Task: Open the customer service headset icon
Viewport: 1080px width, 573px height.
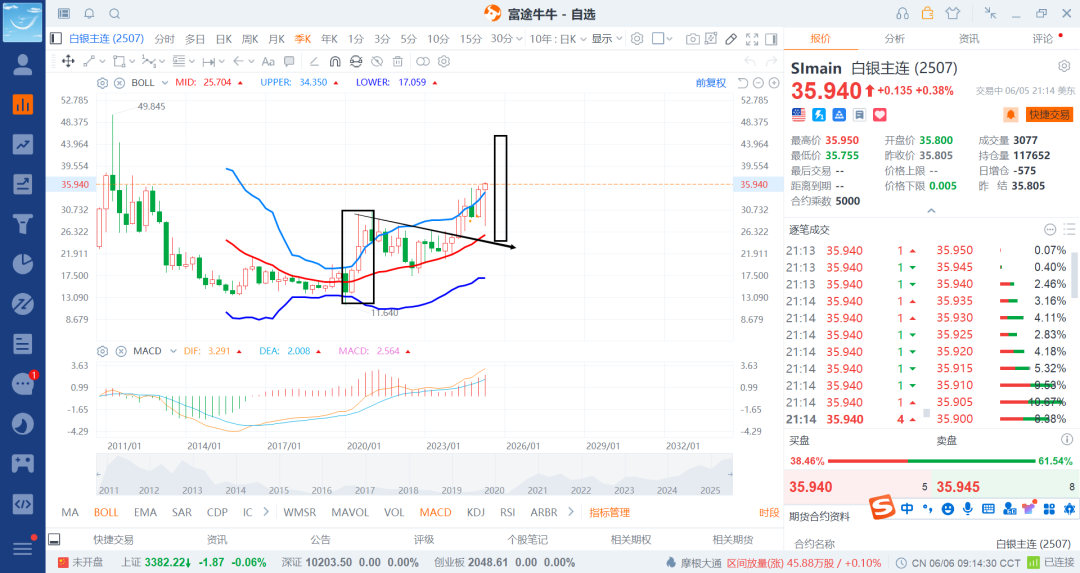Action: coord(903,13)
